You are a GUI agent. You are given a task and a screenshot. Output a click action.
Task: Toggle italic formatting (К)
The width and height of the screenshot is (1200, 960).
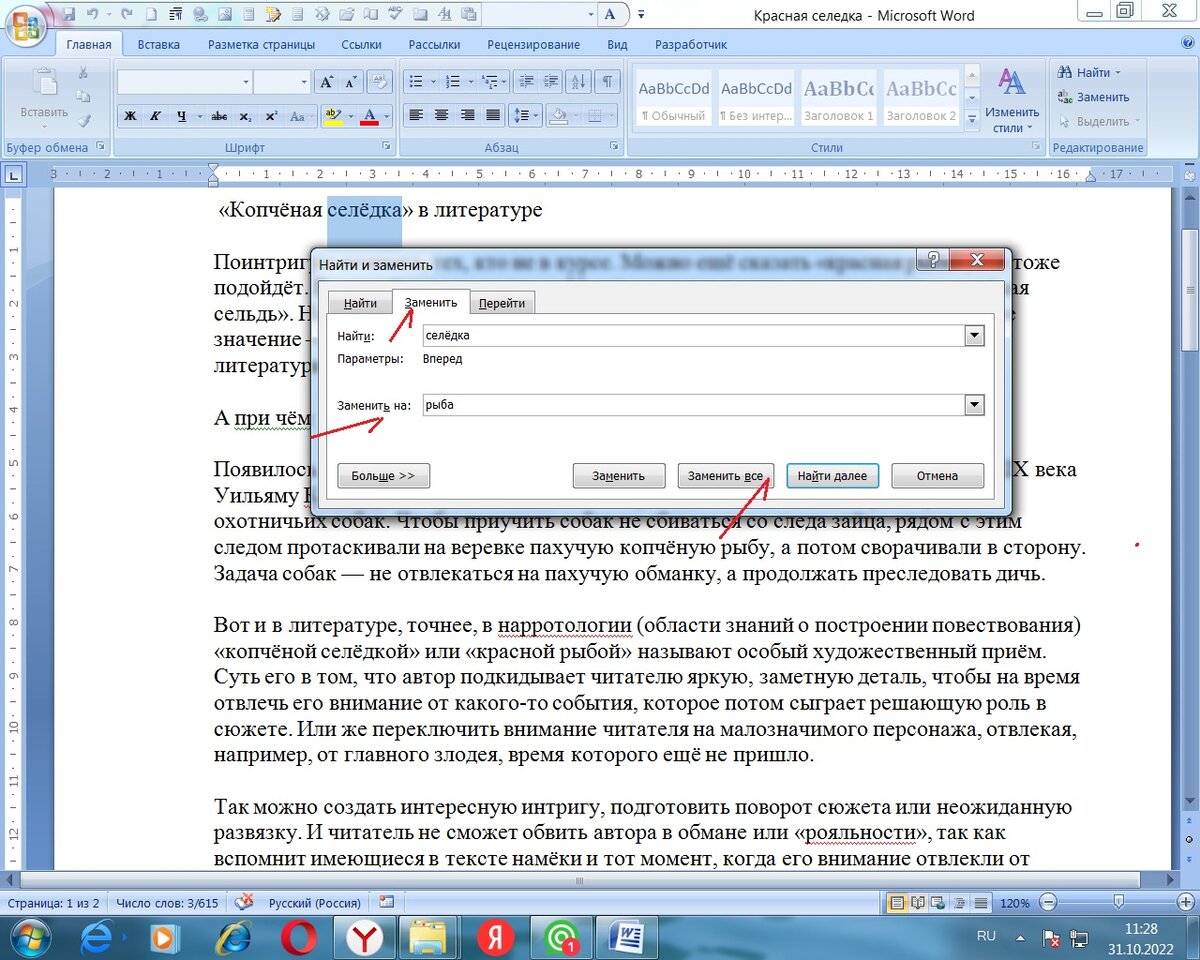[x=156, y=116]
